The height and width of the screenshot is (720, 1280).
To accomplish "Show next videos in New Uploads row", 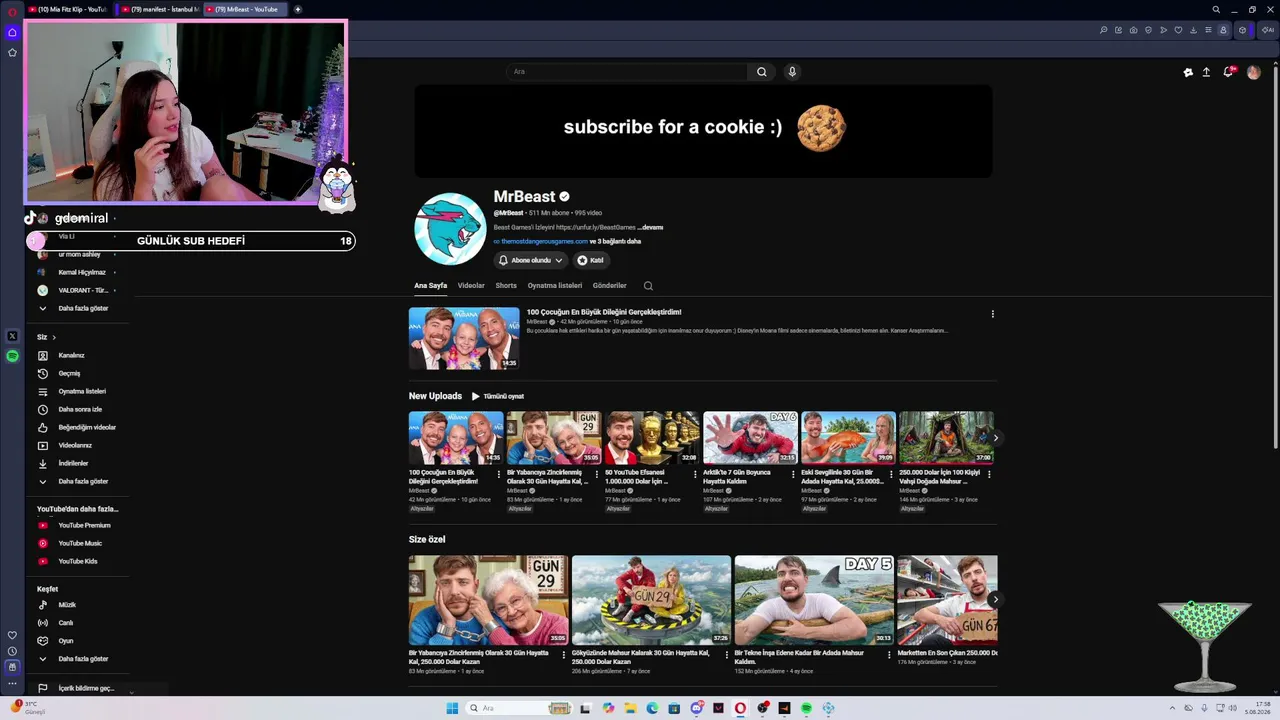I will (995, 438).
